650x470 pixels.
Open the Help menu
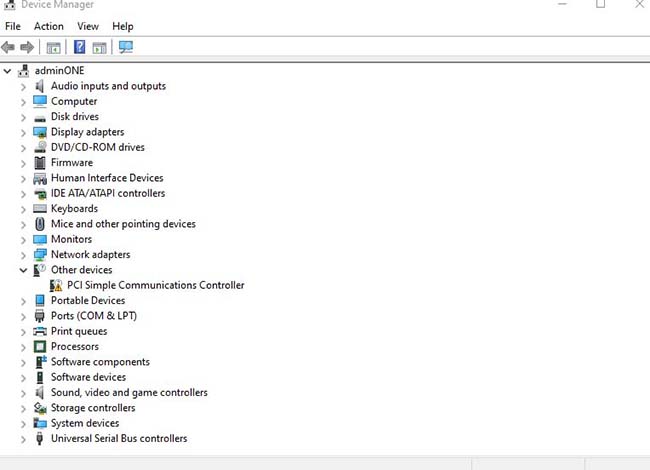pos(123,26)
